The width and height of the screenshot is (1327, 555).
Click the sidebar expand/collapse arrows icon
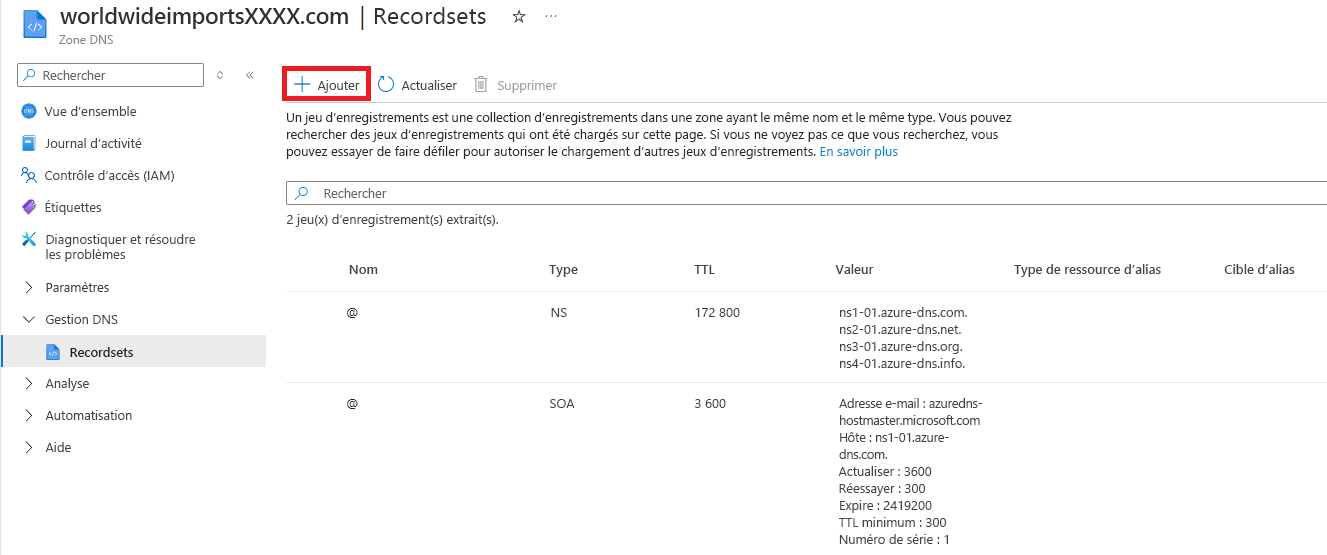point(220,75)
